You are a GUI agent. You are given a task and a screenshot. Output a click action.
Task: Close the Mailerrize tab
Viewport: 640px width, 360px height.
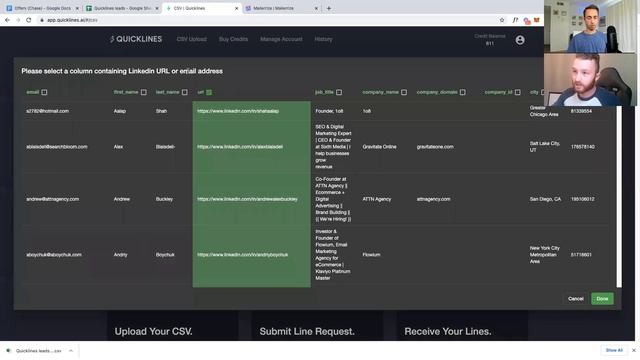[x=316, y=8]
